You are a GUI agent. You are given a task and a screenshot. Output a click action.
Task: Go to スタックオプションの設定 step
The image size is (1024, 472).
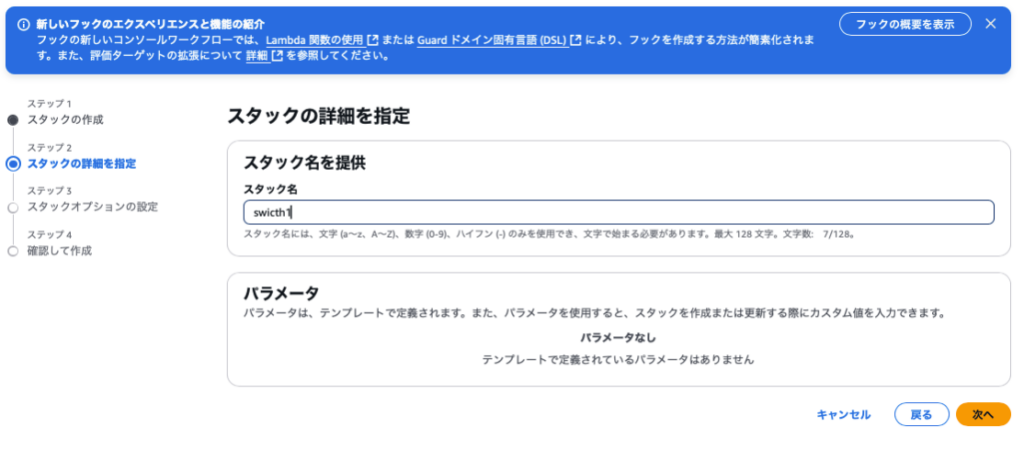click(92, 207)
